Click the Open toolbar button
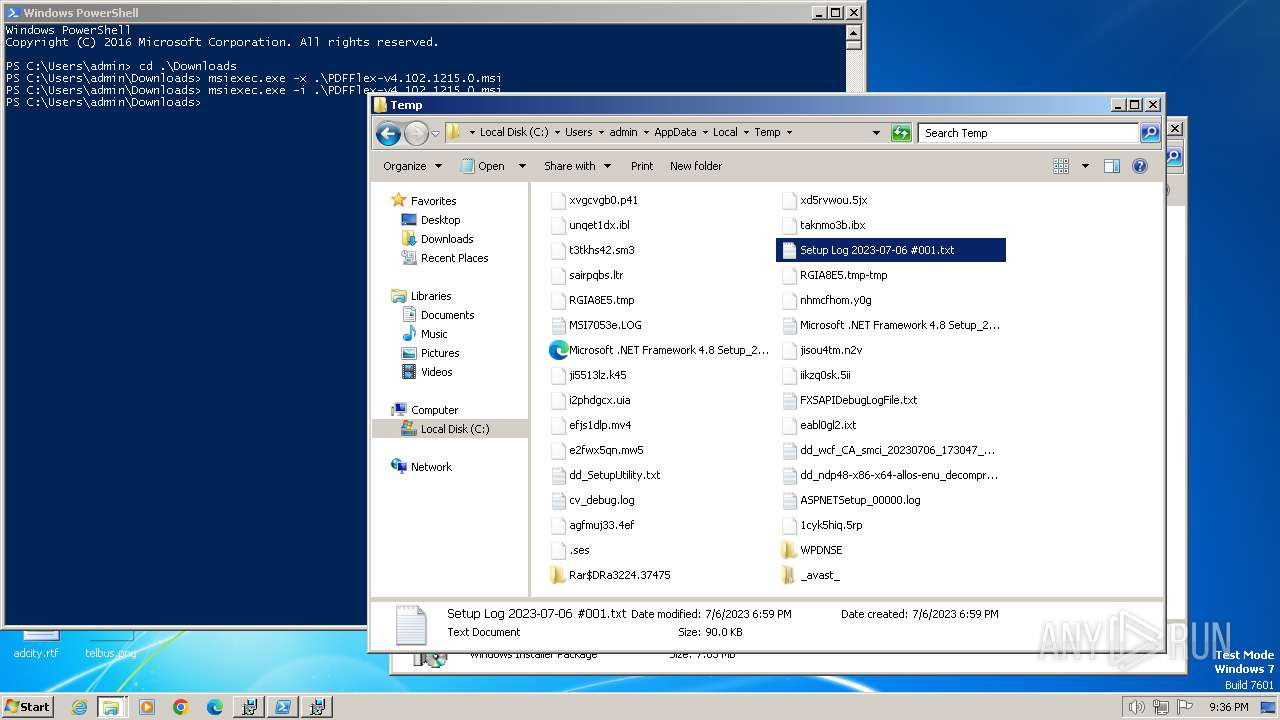 pos(482,166)
